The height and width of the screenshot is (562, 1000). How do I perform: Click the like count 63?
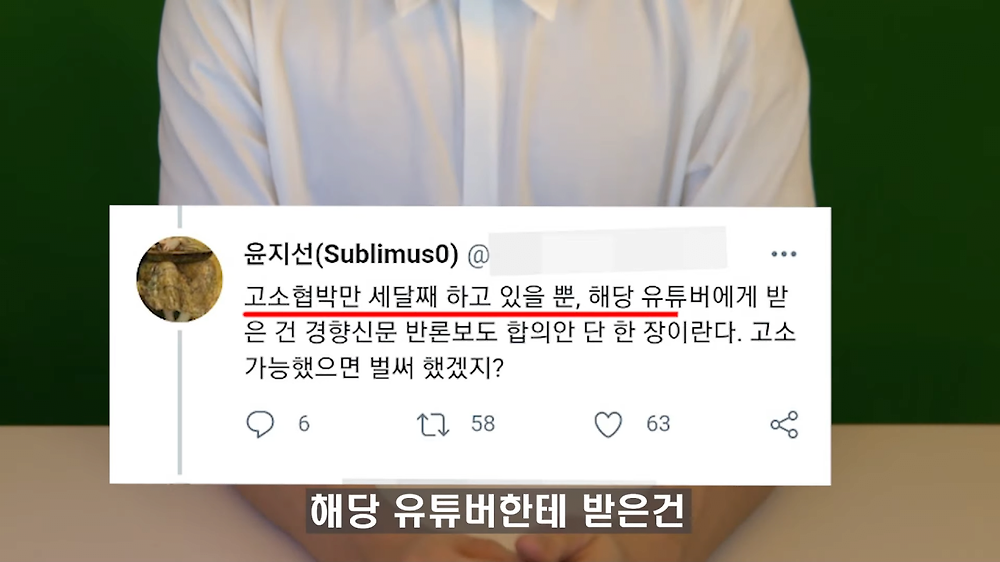pyautogui.click(x=658, y=424)
